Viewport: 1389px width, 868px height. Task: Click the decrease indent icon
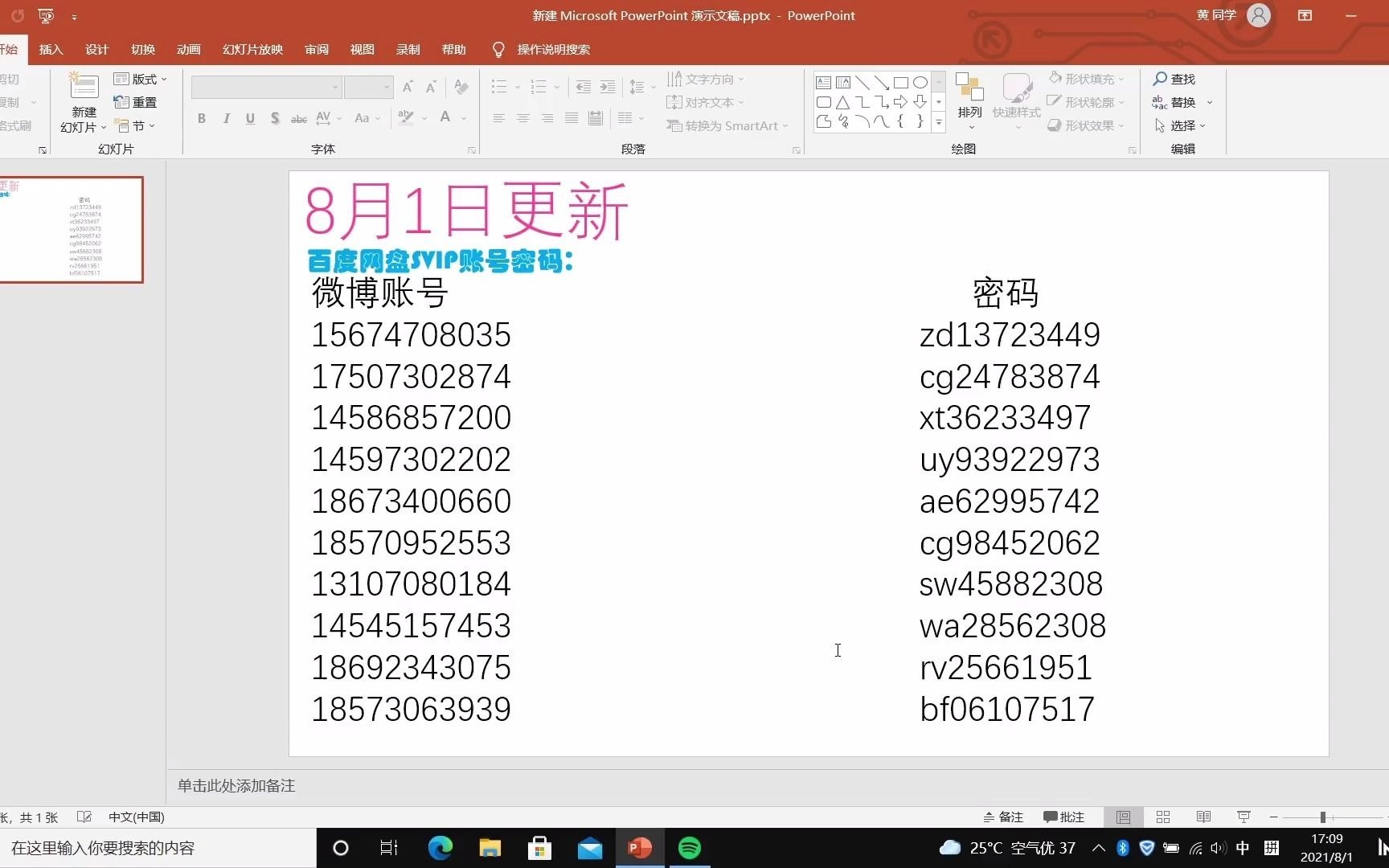coord(584,86)
